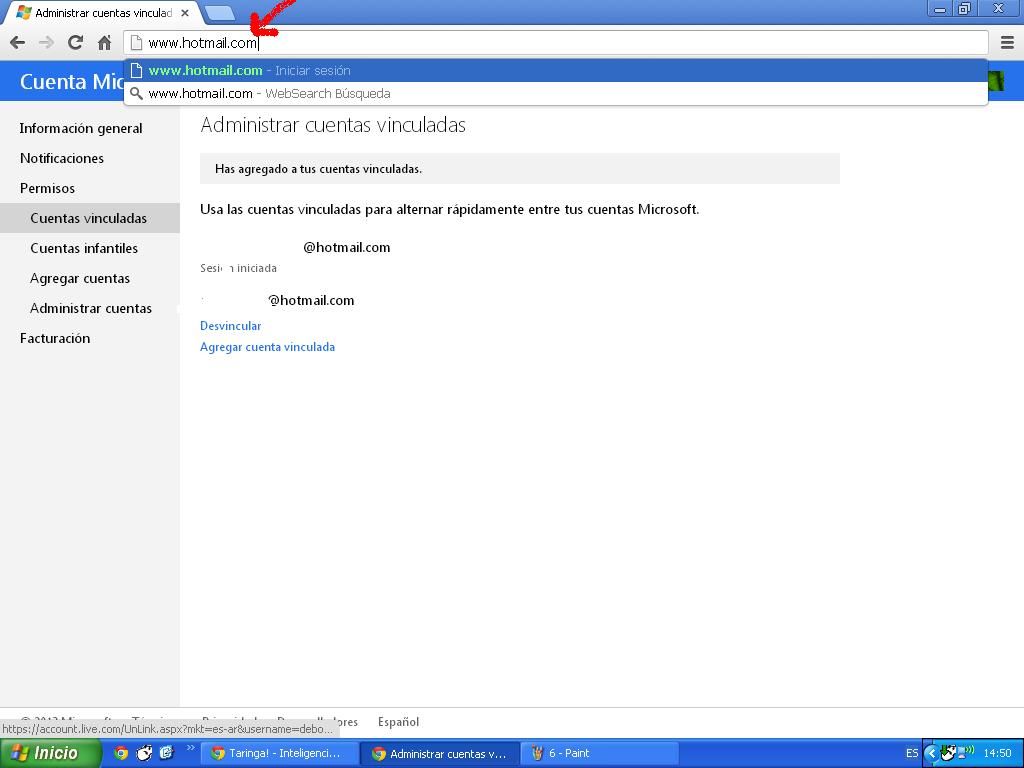
Task: Open Administrar cuentas in the sidebar
Action: coord(91,309)
